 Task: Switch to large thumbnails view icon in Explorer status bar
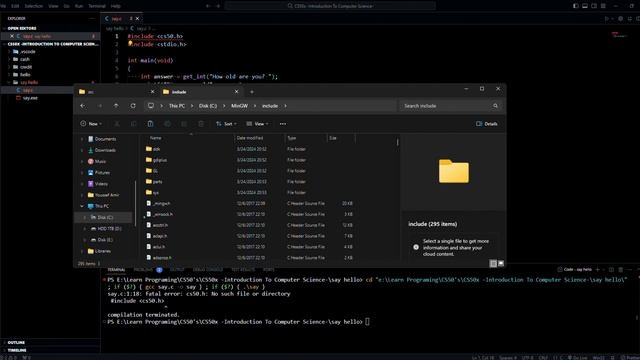click(x=501, y=264)
